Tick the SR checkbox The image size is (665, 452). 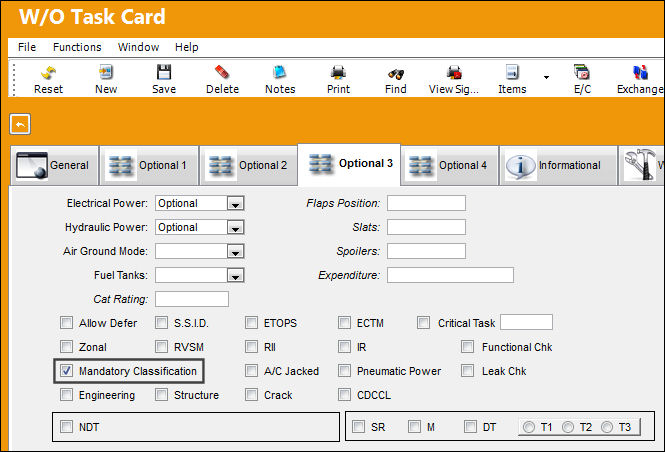(358, 427)
